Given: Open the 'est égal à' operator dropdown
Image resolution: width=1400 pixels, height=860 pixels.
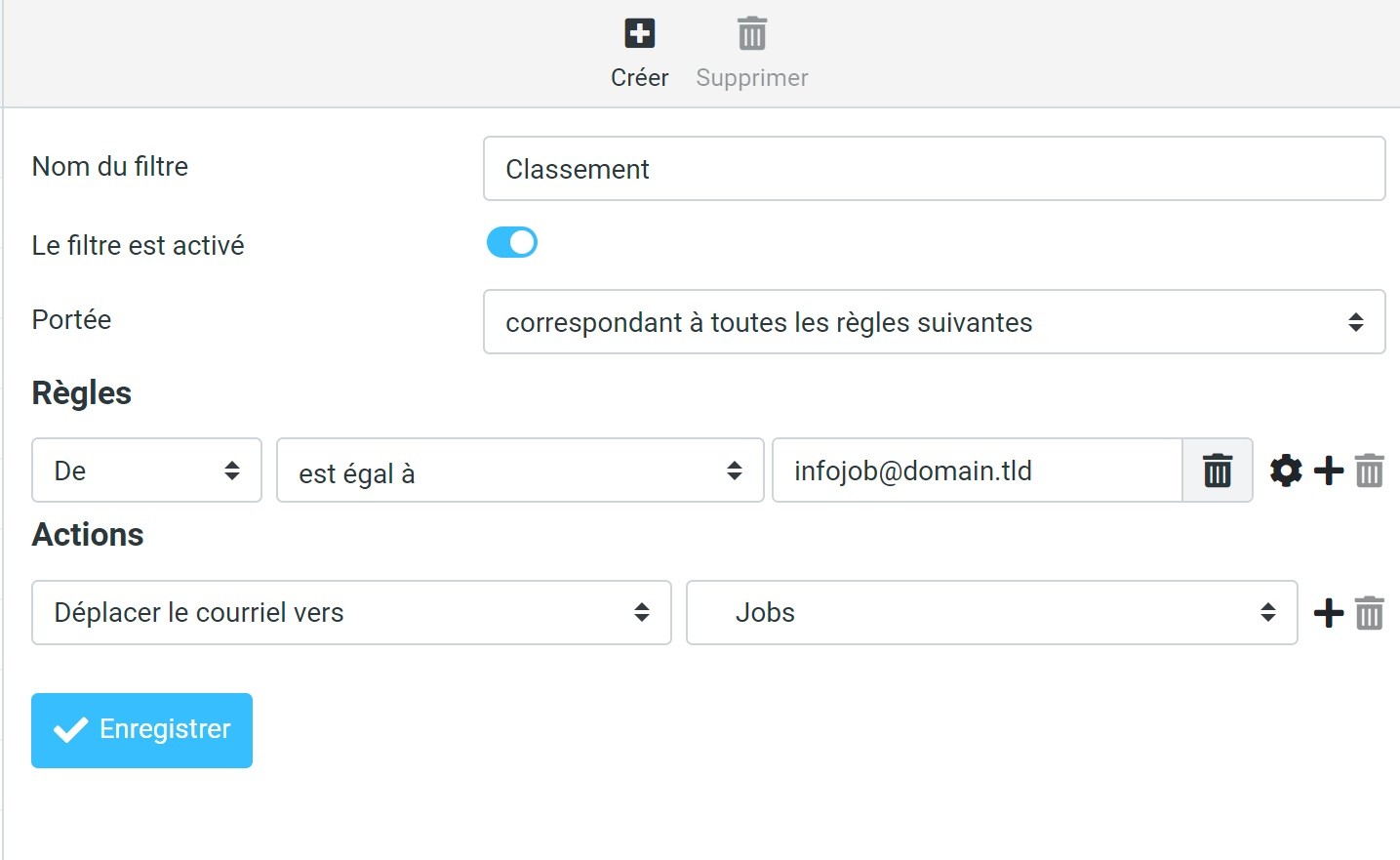Looking at the screenshot, I should coord(519,471).
